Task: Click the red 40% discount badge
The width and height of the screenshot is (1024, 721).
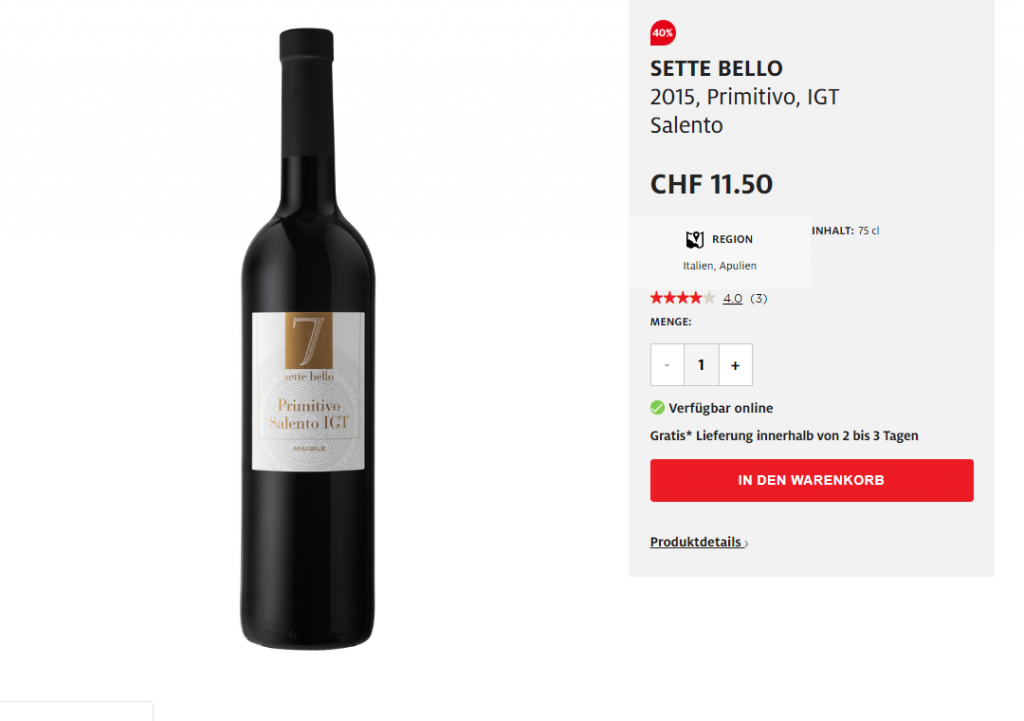Action: coord(662,33)
